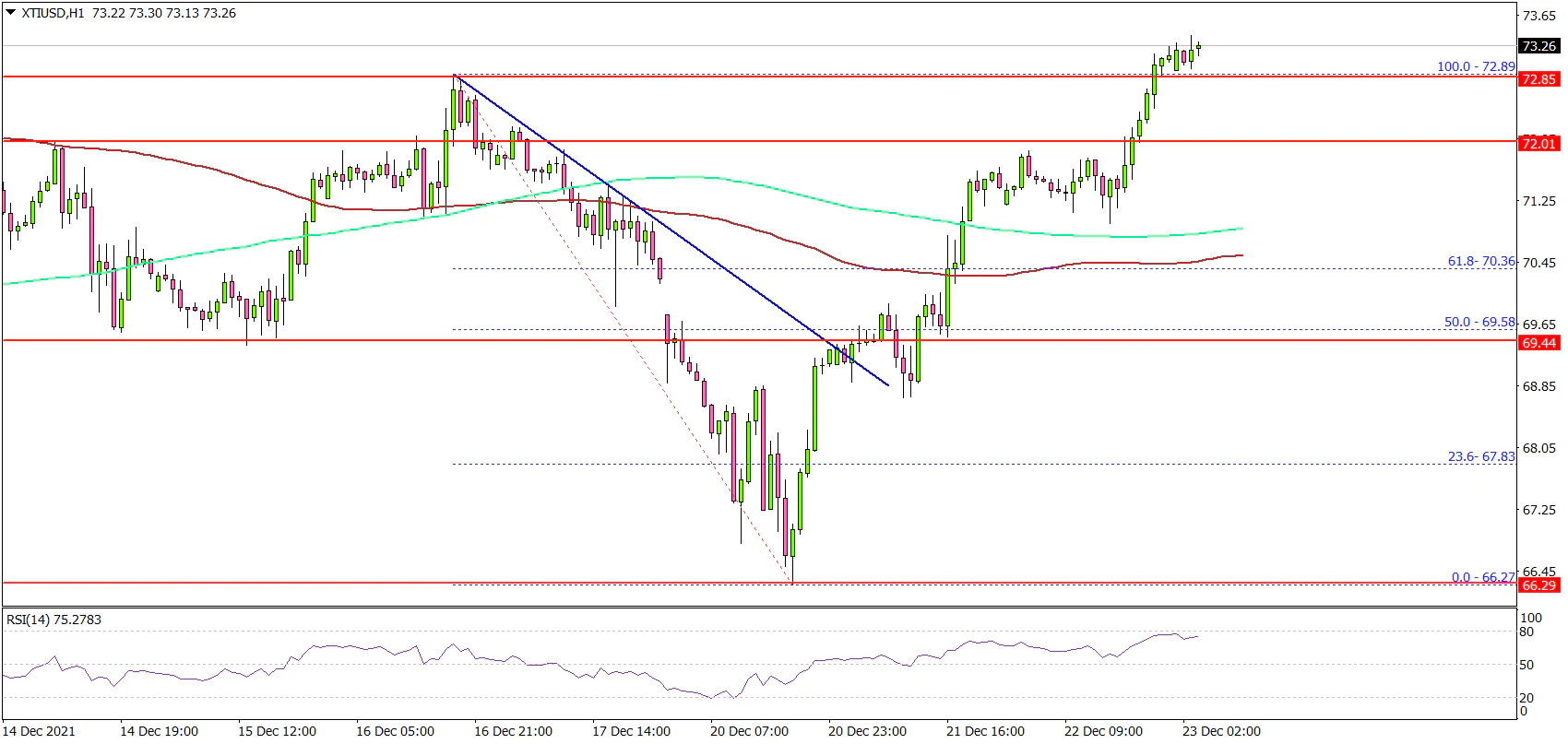Select the Fibonacci 100.0 - 72.89 label
The image size is (1568, 744).
tap(1476, 66)
